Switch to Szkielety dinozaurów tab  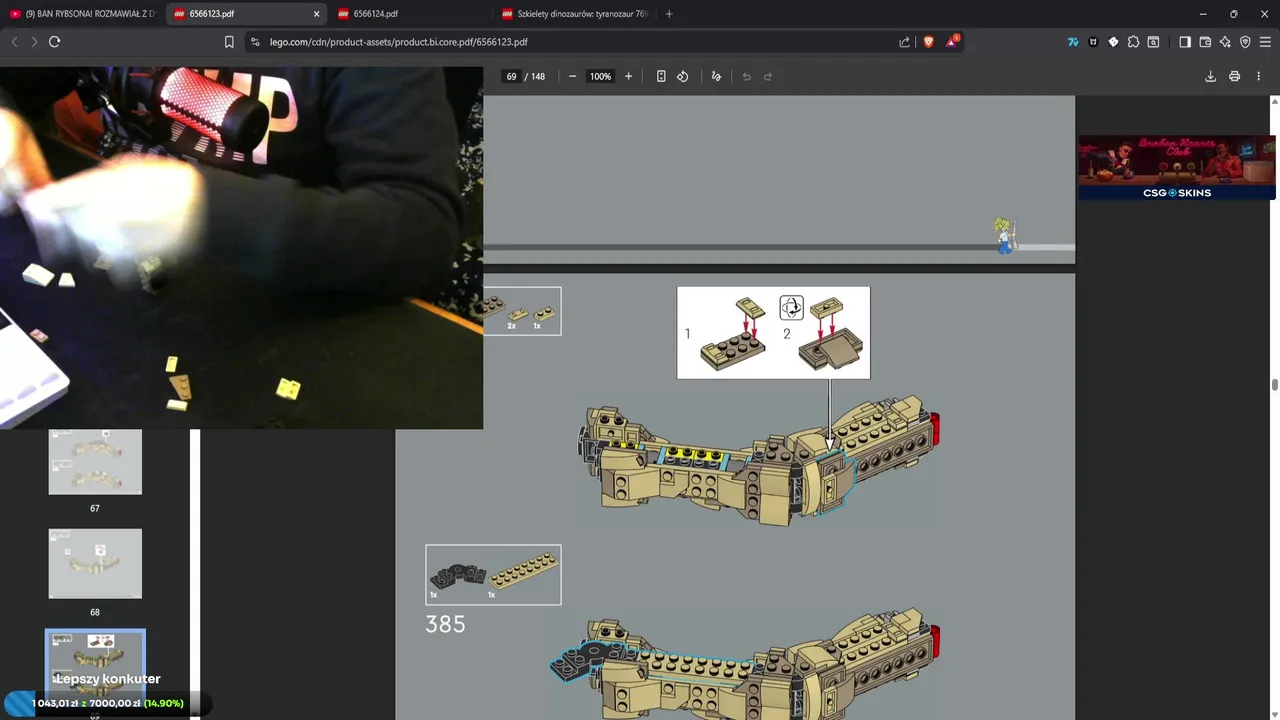pos(575,14)
